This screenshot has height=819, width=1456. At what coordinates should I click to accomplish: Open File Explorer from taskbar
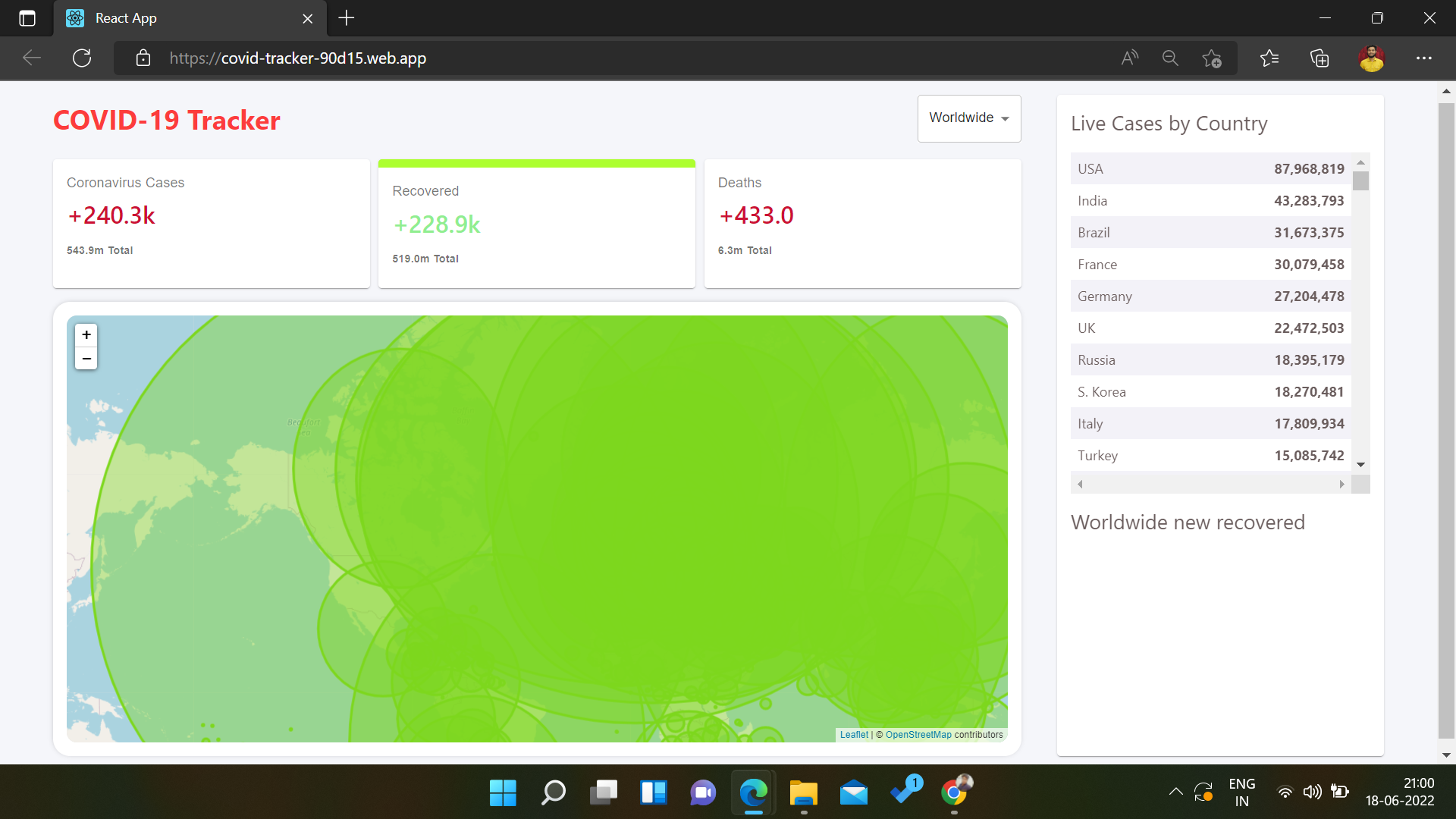(x=804, y=792)
